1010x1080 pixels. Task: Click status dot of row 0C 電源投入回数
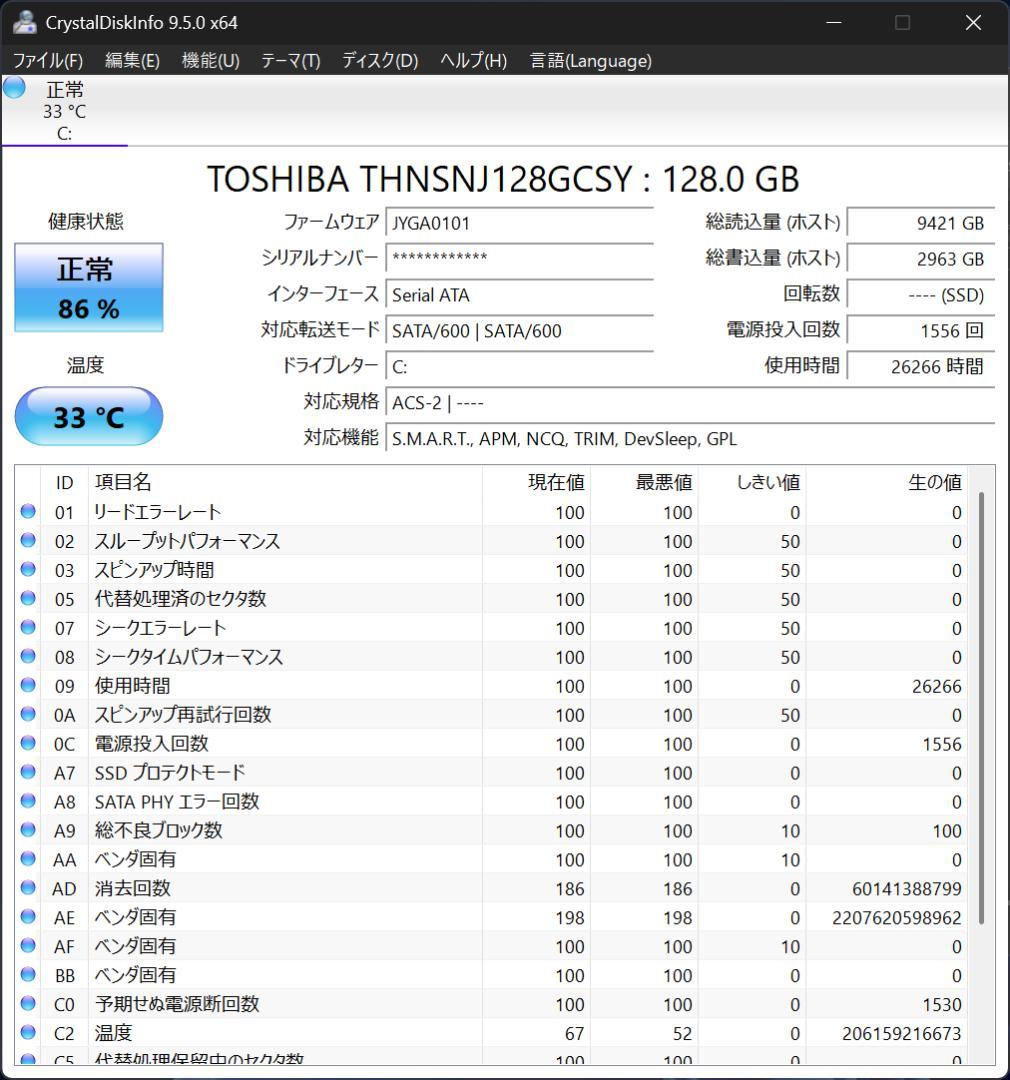pyautogui.click(x=28, y=742)
